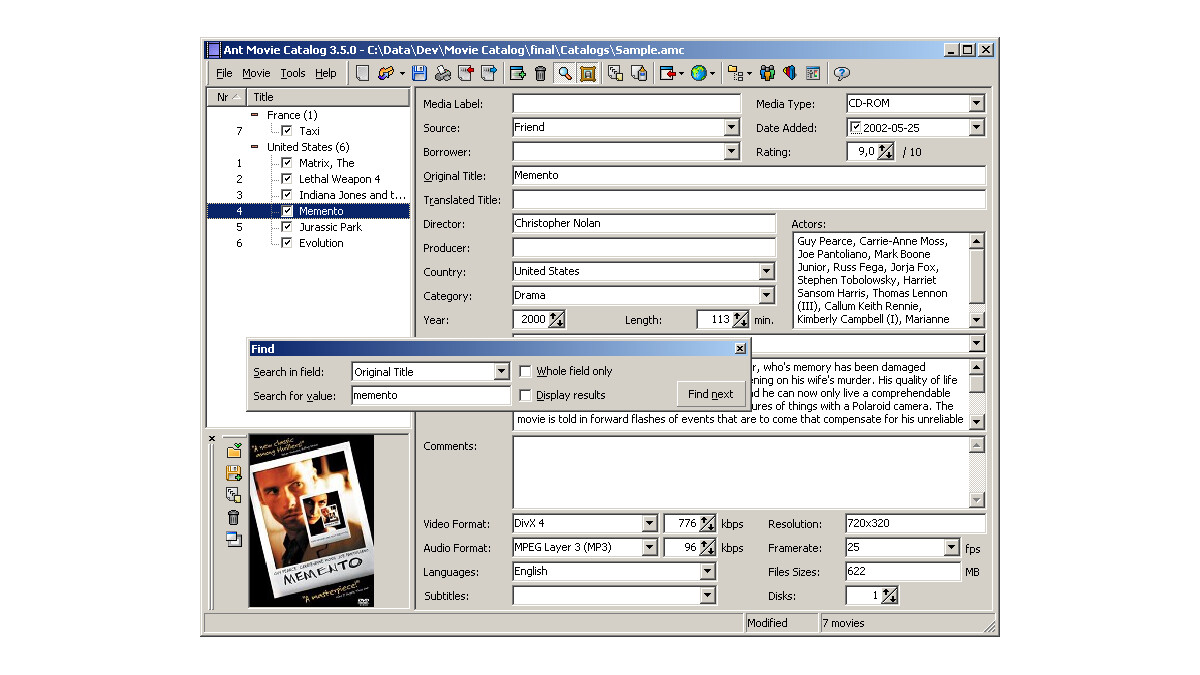Click the printer icon in the toolbar
Screen dimensions: 1200x675
(443, 73)
